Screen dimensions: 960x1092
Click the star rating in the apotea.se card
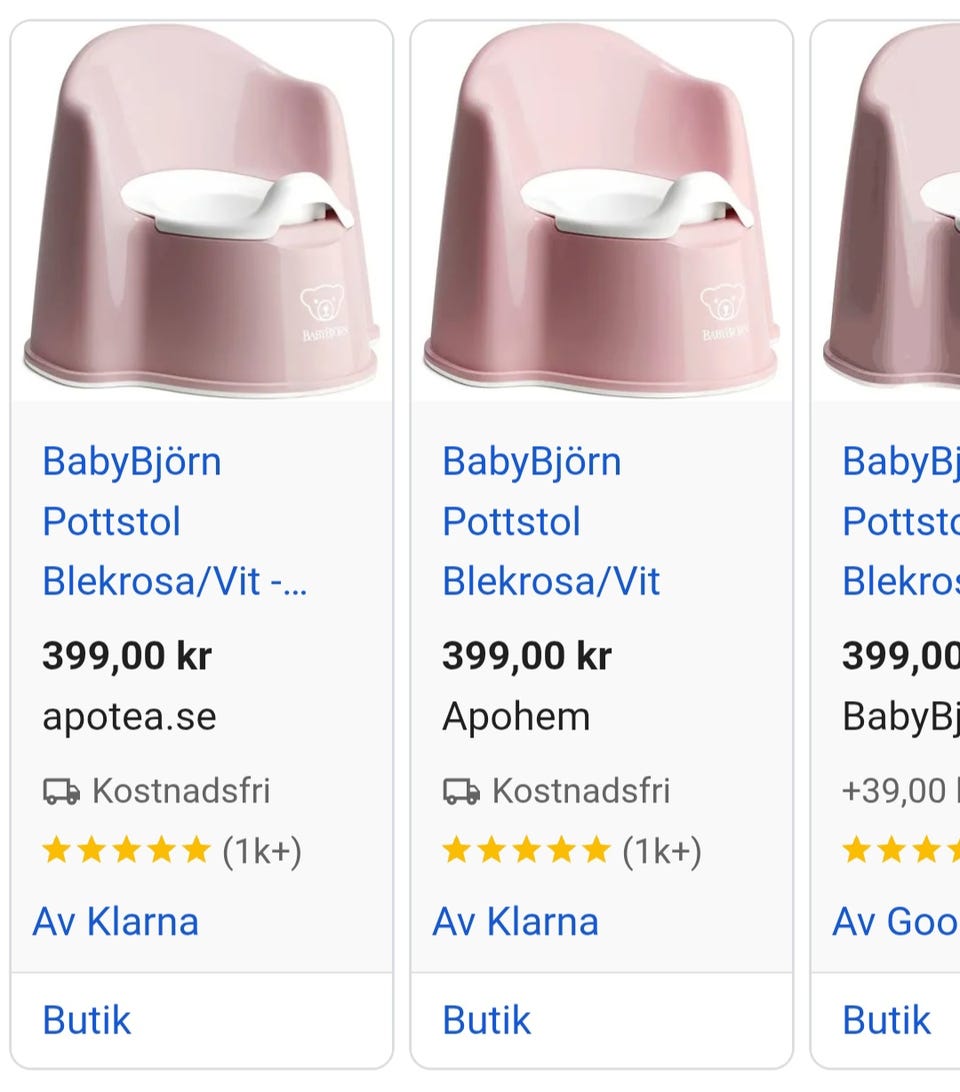tap(126, 851)
